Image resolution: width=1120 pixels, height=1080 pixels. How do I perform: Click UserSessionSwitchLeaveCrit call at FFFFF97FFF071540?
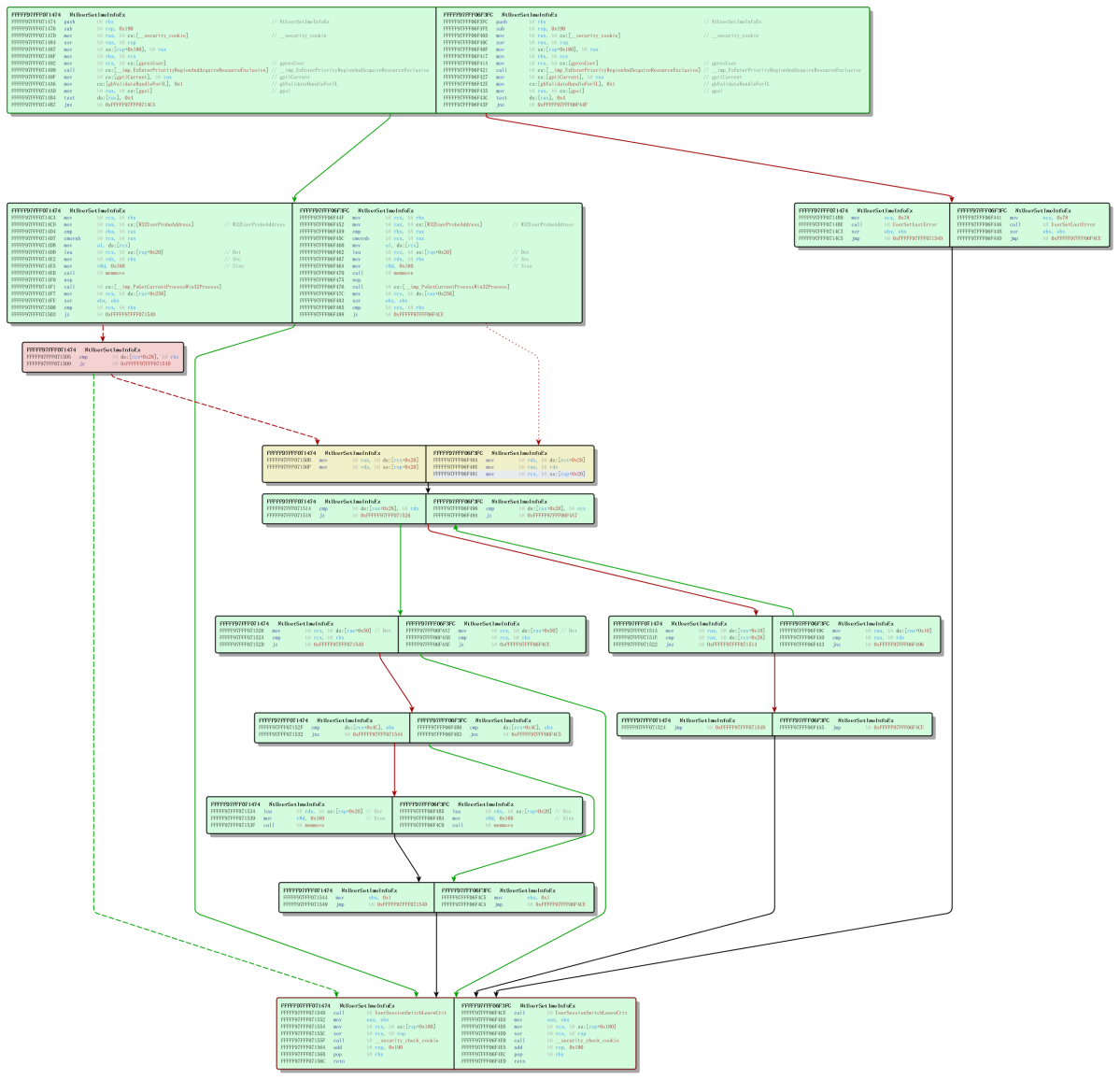coord(363,1013)
